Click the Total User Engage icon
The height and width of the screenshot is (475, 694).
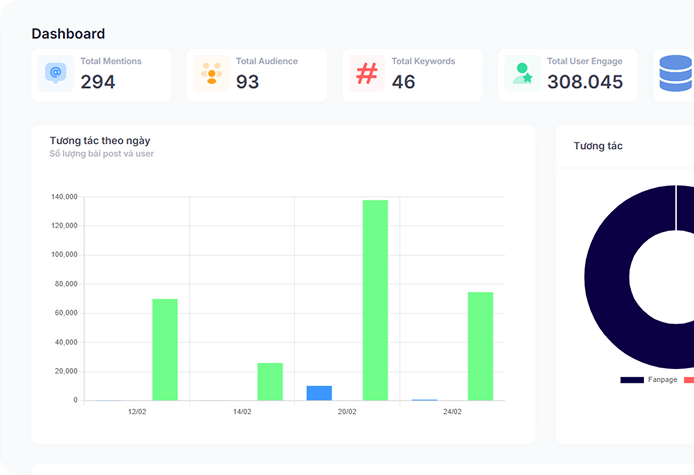click(522, 73)
